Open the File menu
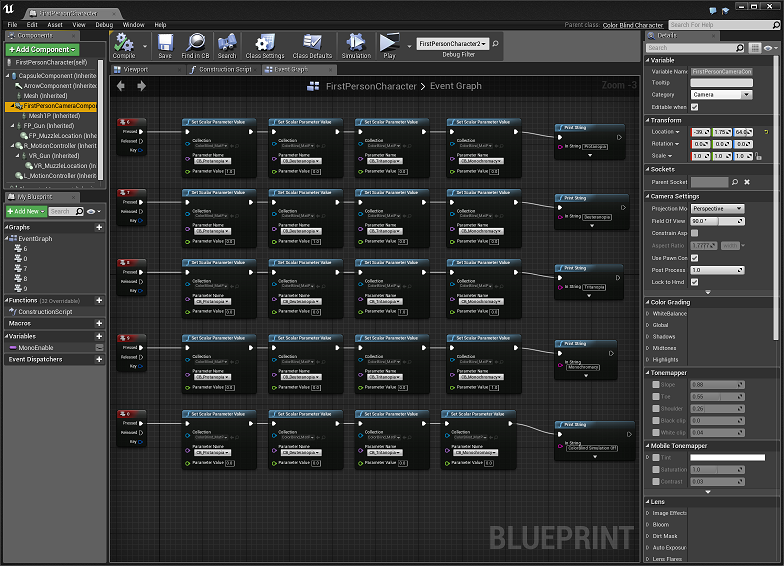 point(12,24)
